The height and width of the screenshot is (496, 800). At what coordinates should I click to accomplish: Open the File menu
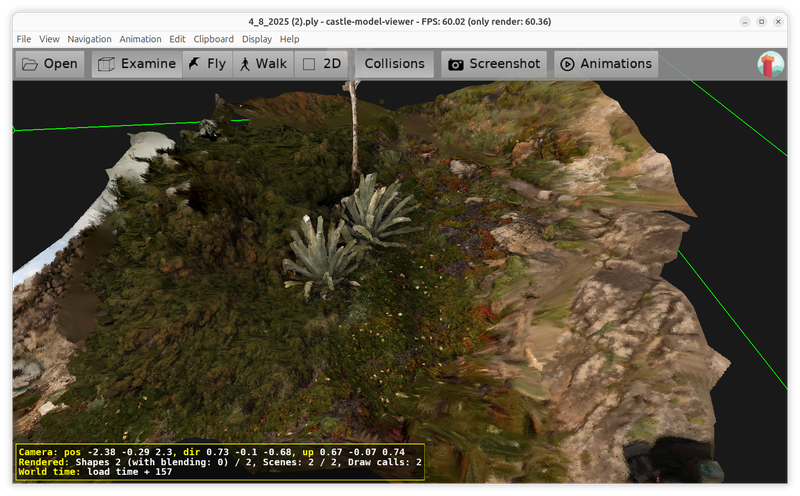tap(23, 39)
